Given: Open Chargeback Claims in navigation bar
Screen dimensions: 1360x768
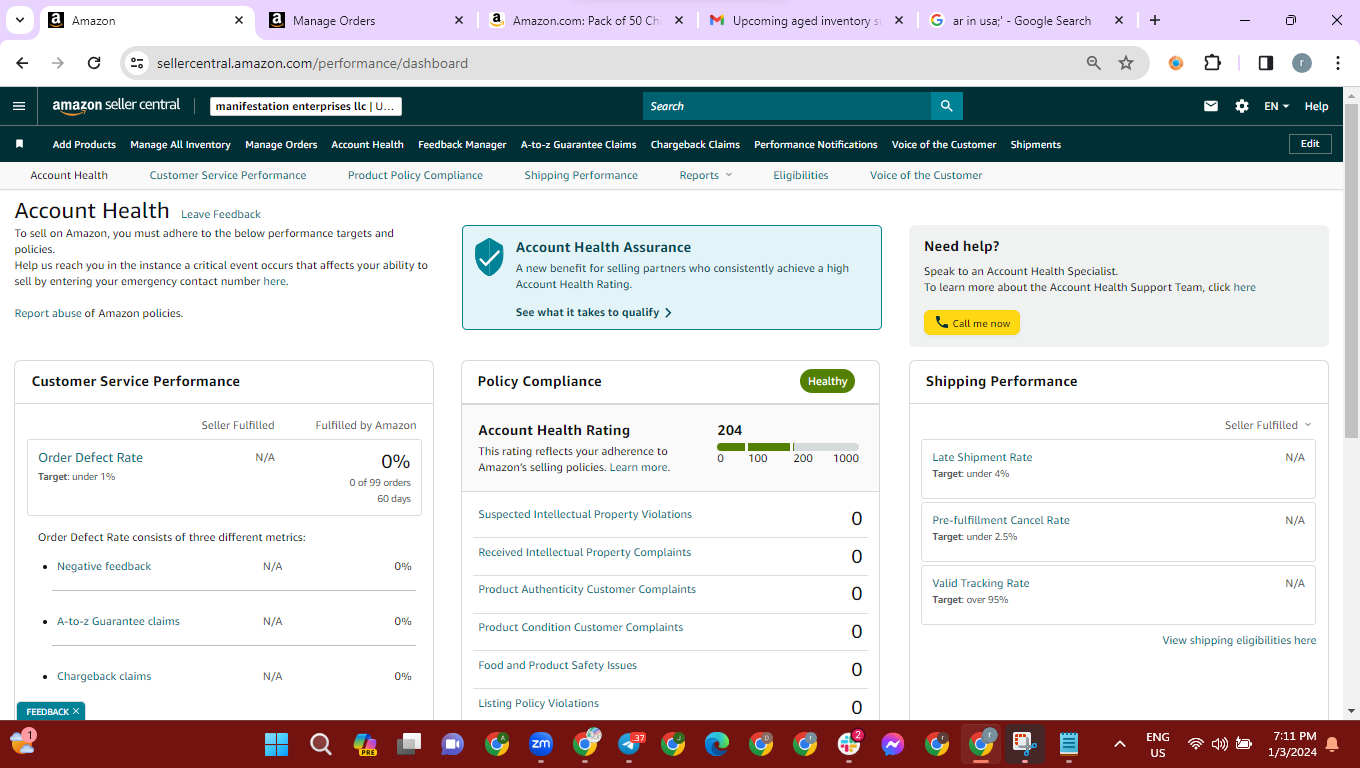Looking at the screenshot, I should point(695,144).
